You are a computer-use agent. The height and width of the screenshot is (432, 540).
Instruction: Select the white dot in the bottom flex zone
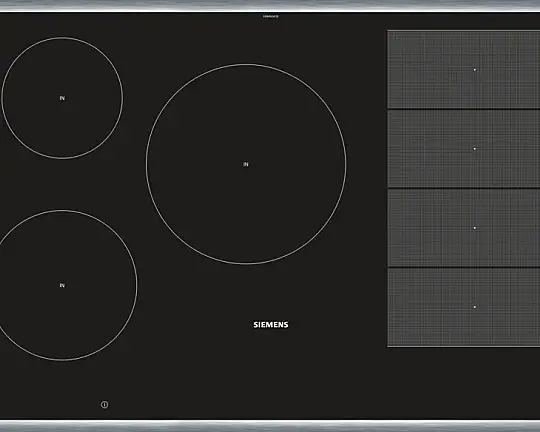pos(475,307)
